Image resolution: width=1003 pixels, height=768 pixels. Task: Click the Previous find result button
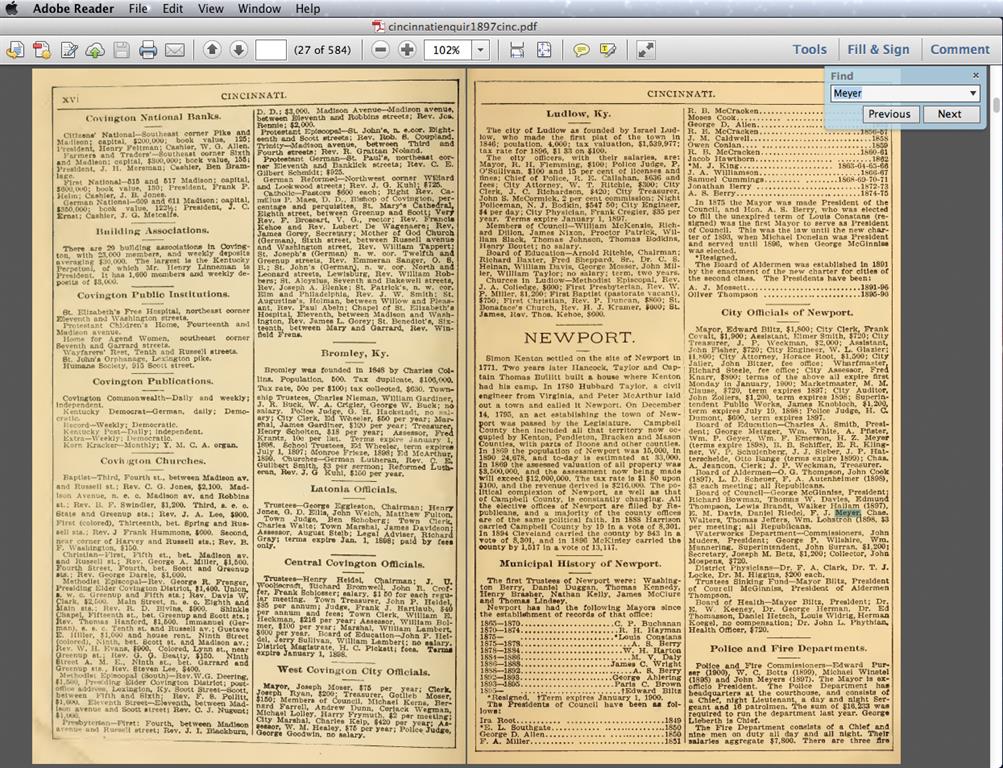tap(889, 114)
